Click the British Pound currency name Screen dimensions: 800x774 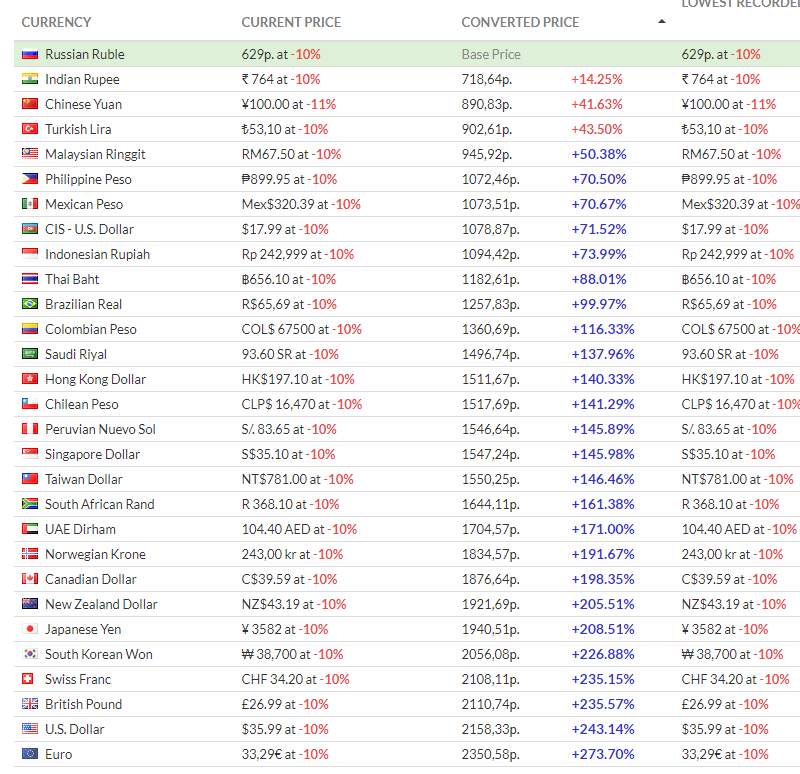83,704
